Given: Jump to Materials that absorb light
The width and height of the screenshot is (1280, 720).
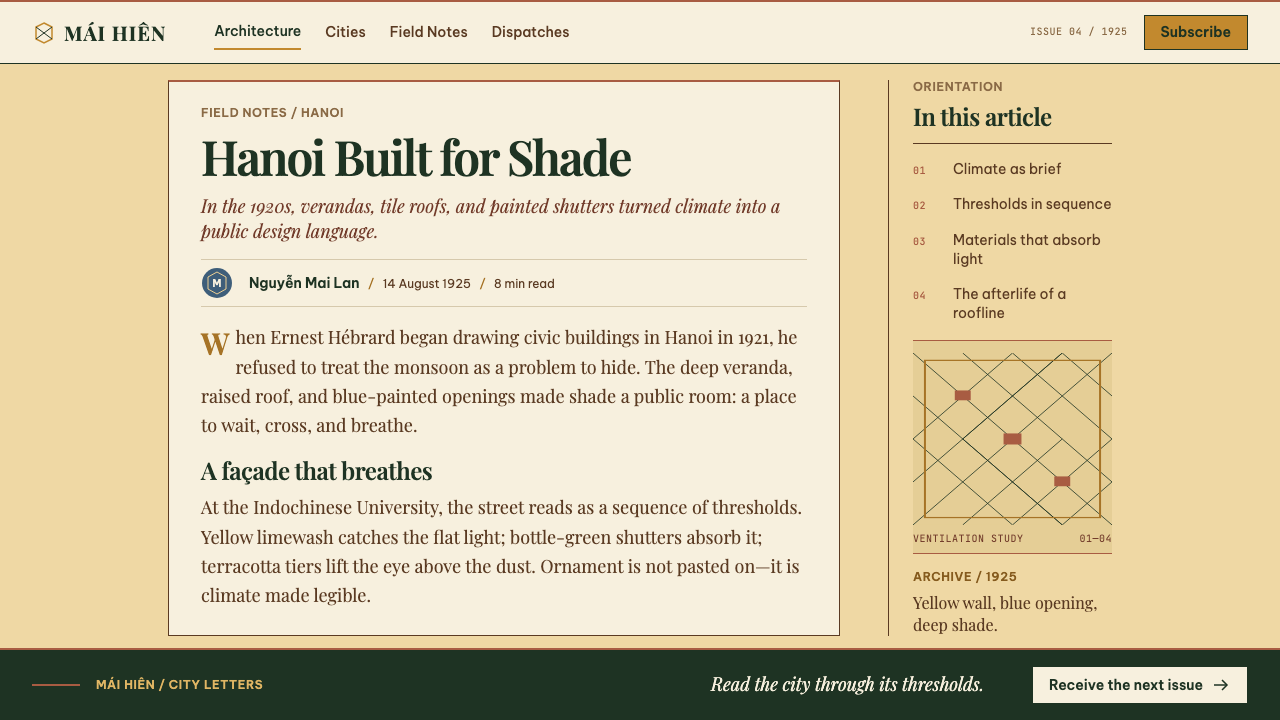Looking at the screenshot, I should (1027, 249).
